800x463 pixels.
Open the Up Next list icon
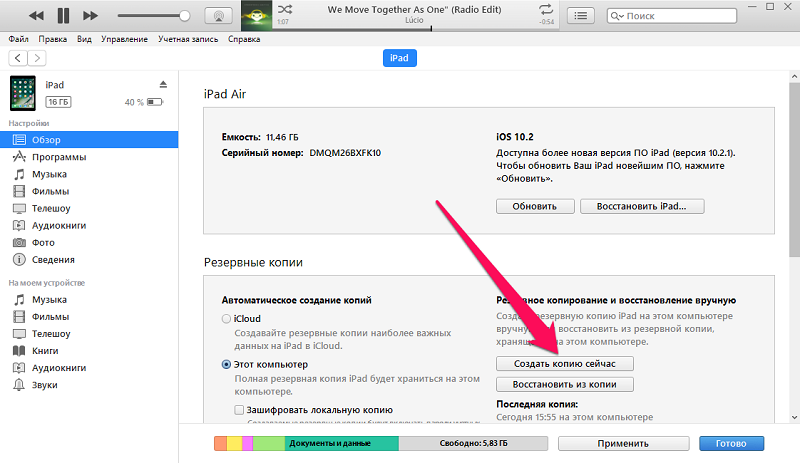[x=582, y=17]
